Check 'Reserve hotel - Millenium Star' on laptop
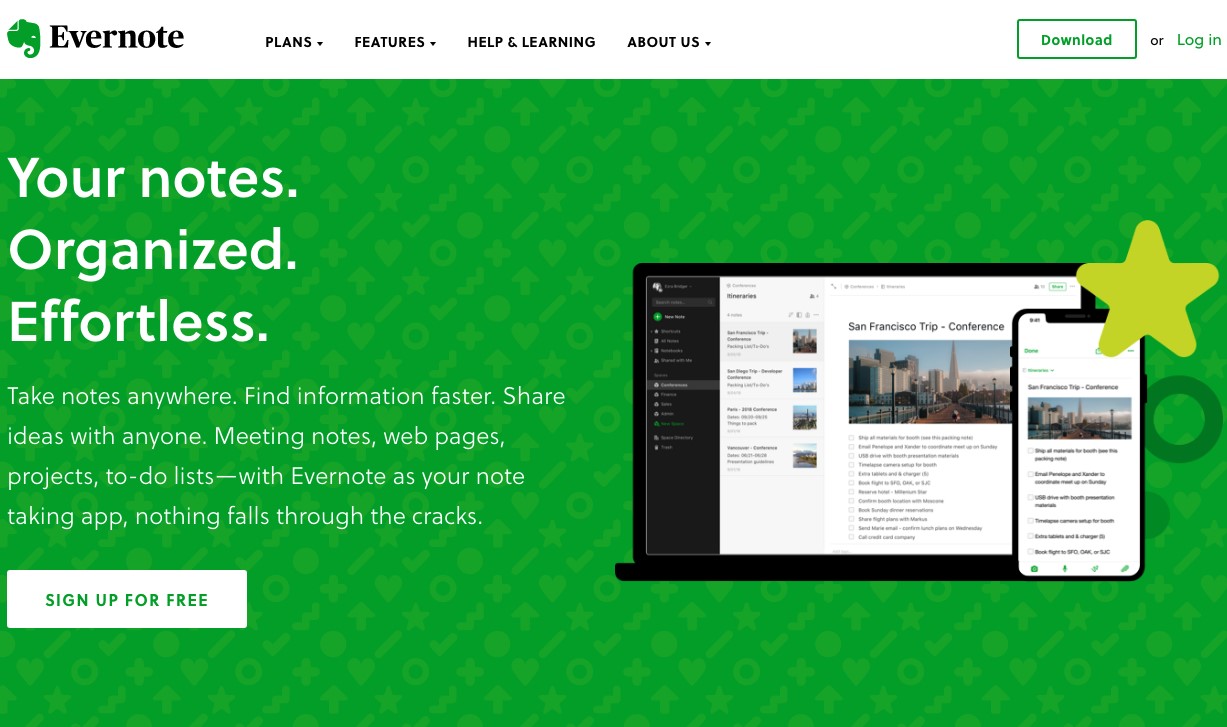 851,492
